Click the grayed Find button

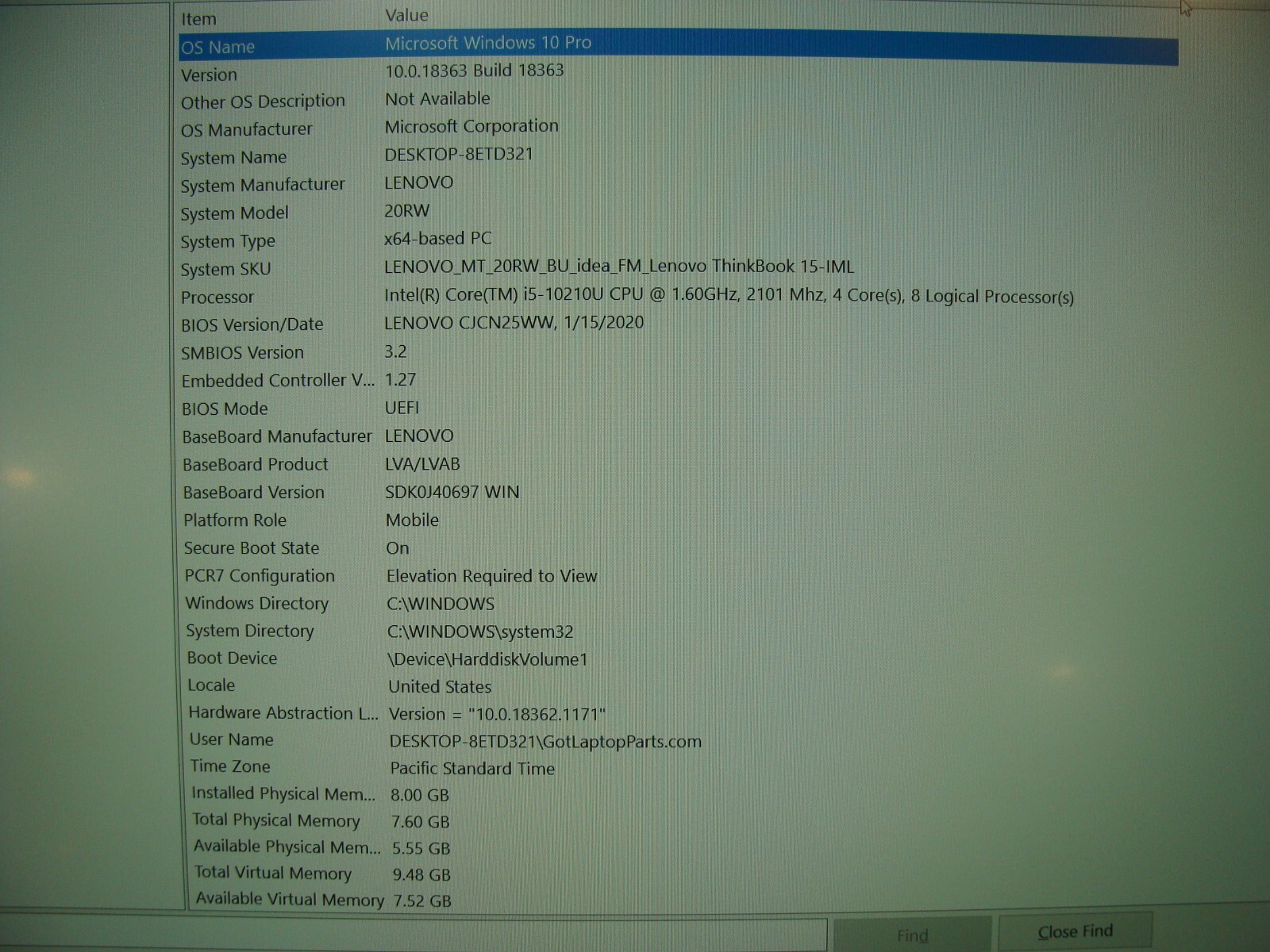[912, 935]
